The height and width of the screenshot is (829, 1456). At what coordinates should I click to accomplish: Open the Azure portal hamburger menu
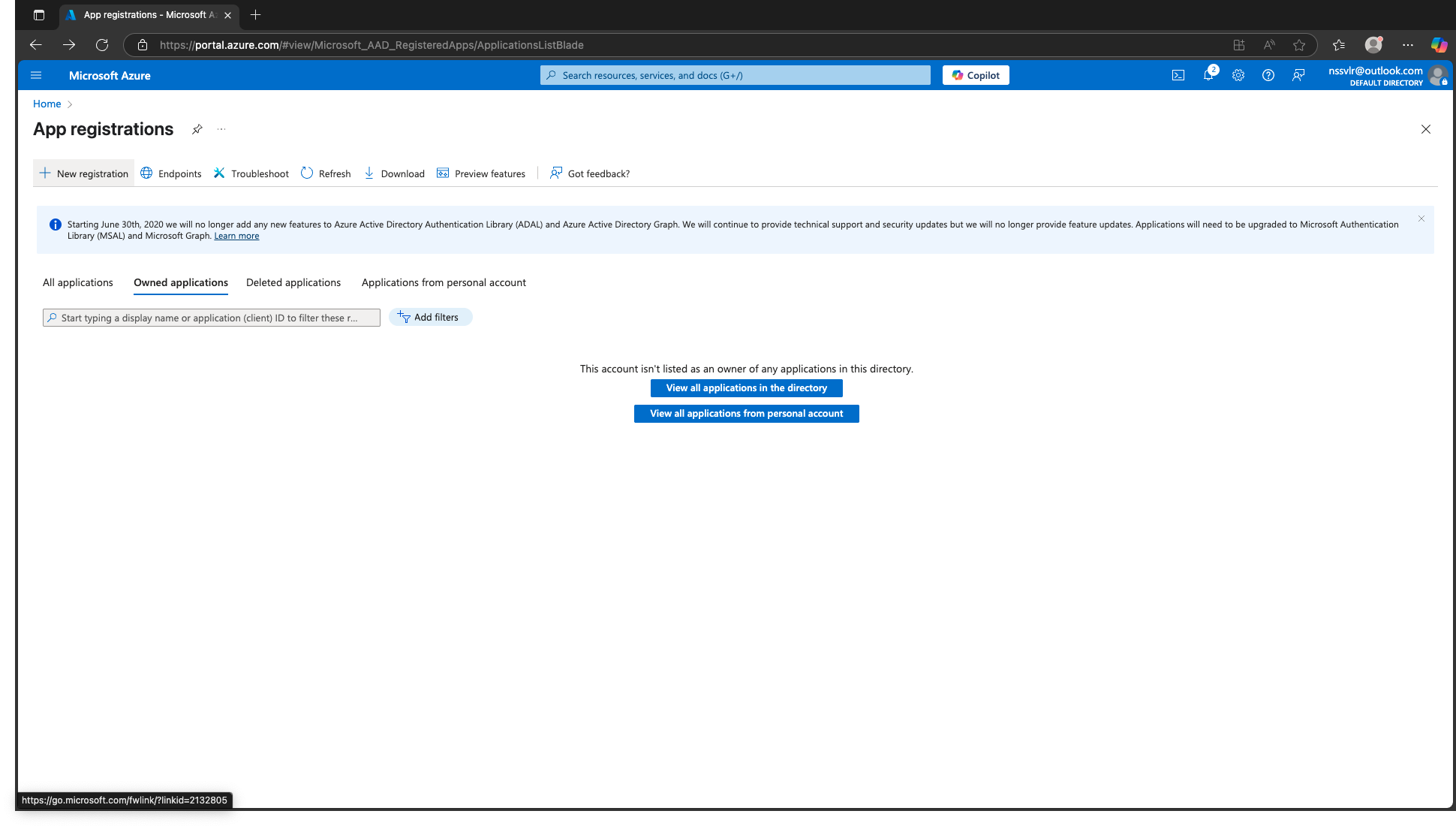coord(35,75)
